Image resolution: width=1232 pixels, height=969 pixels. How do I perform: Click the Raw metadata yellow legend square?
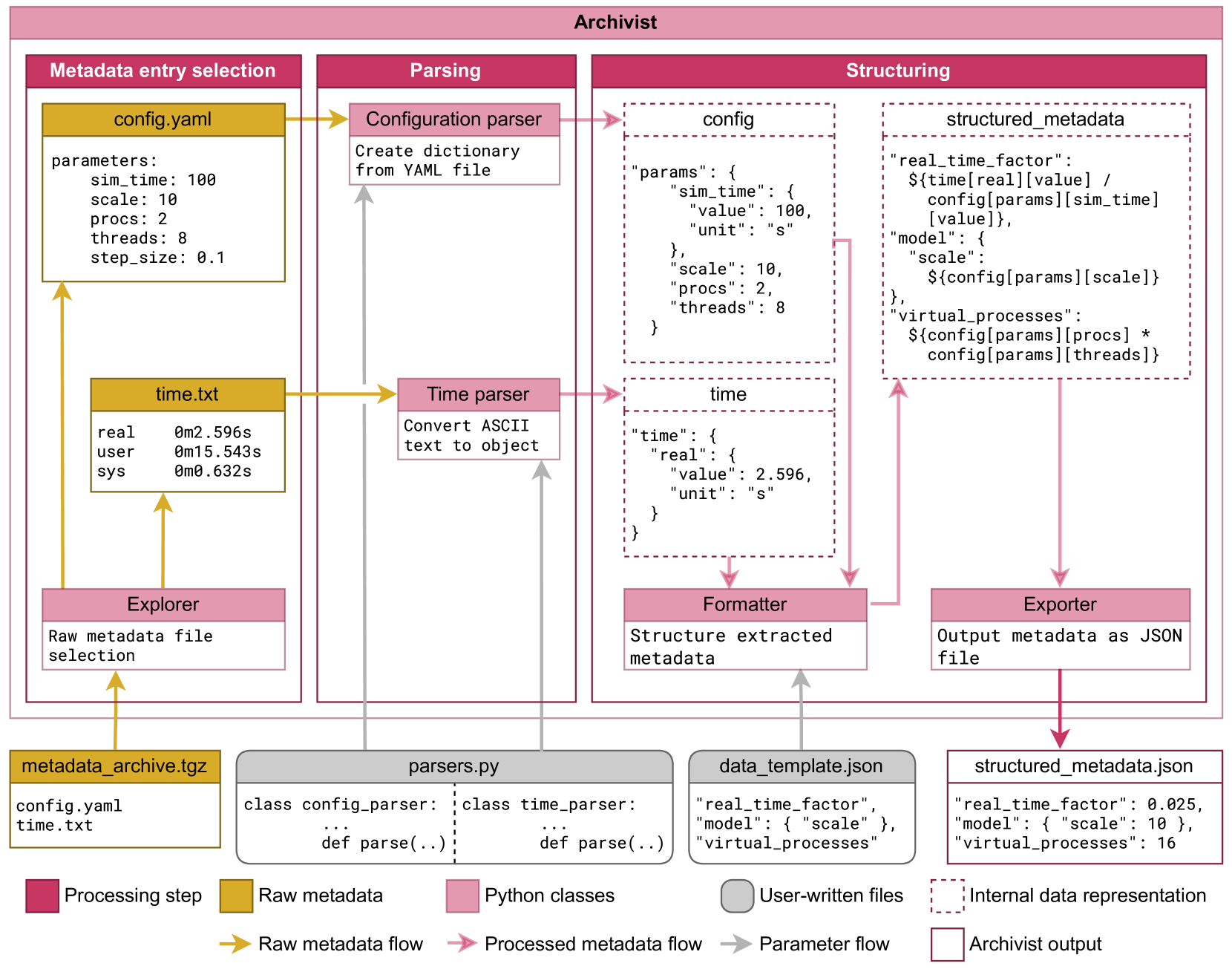click(x=236, y=895)
